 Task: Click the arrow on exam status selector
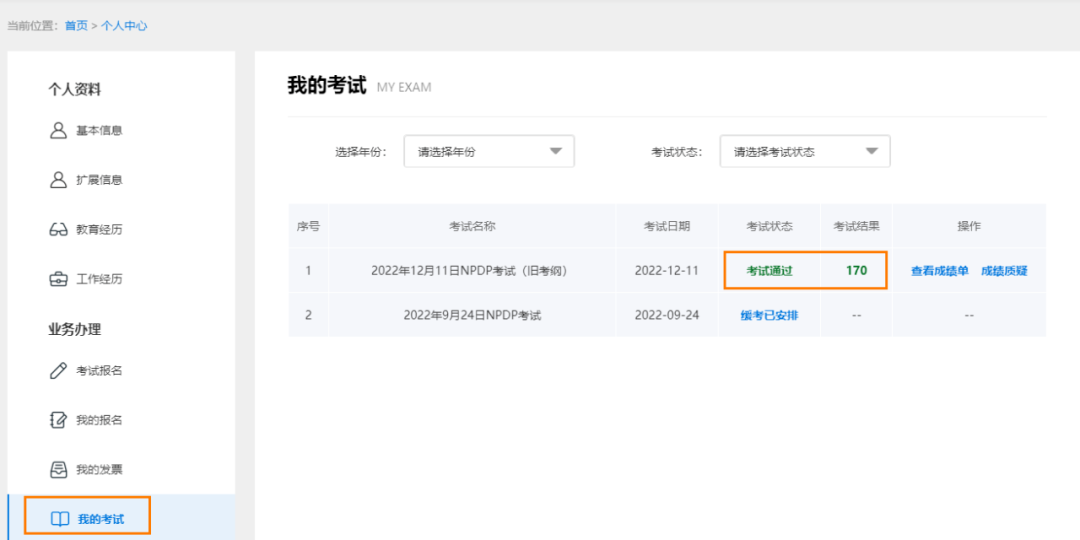[x=871, y=152]
